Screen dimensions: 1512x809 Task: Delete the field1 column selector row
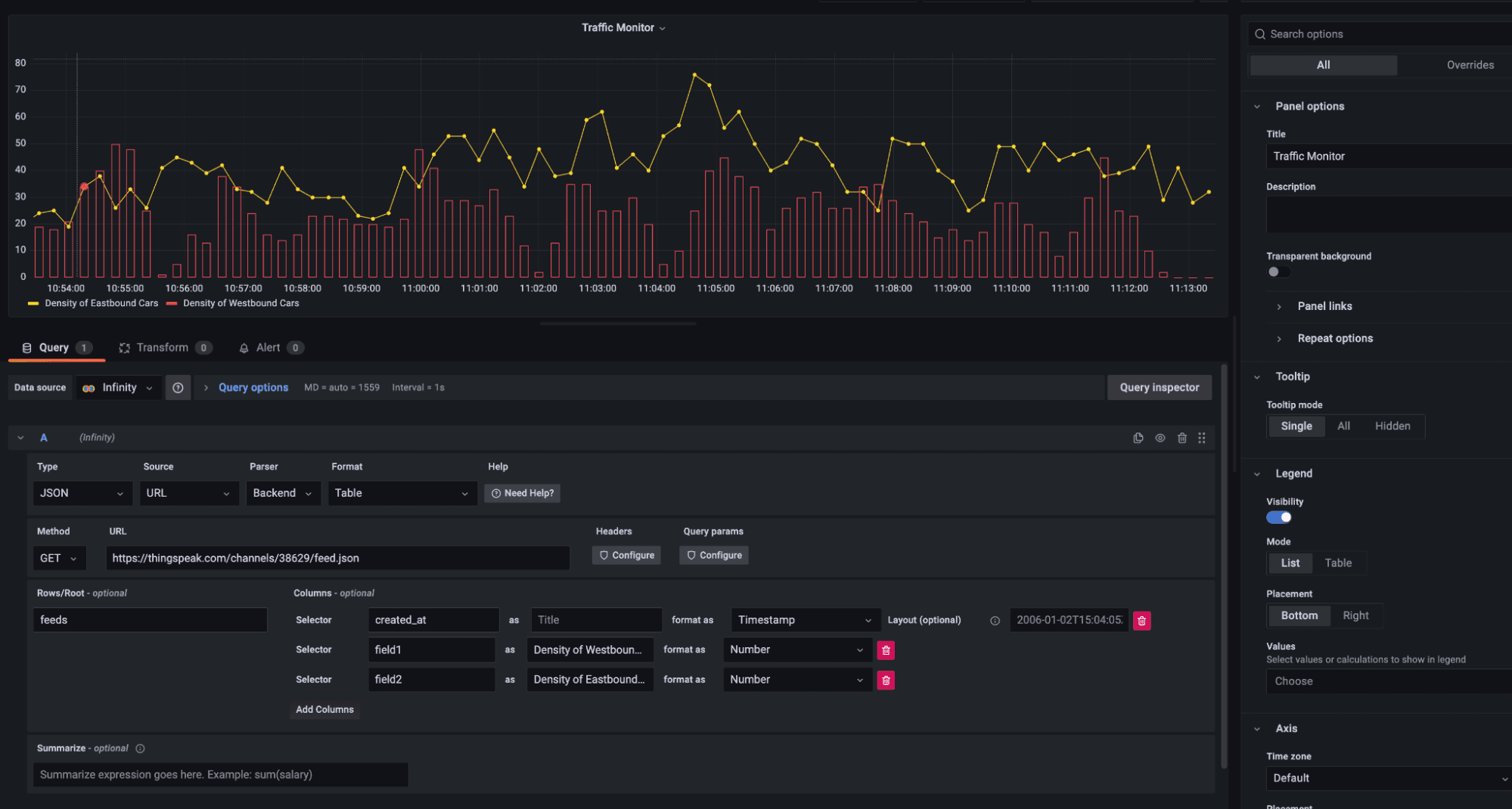[x=886, y=649]
